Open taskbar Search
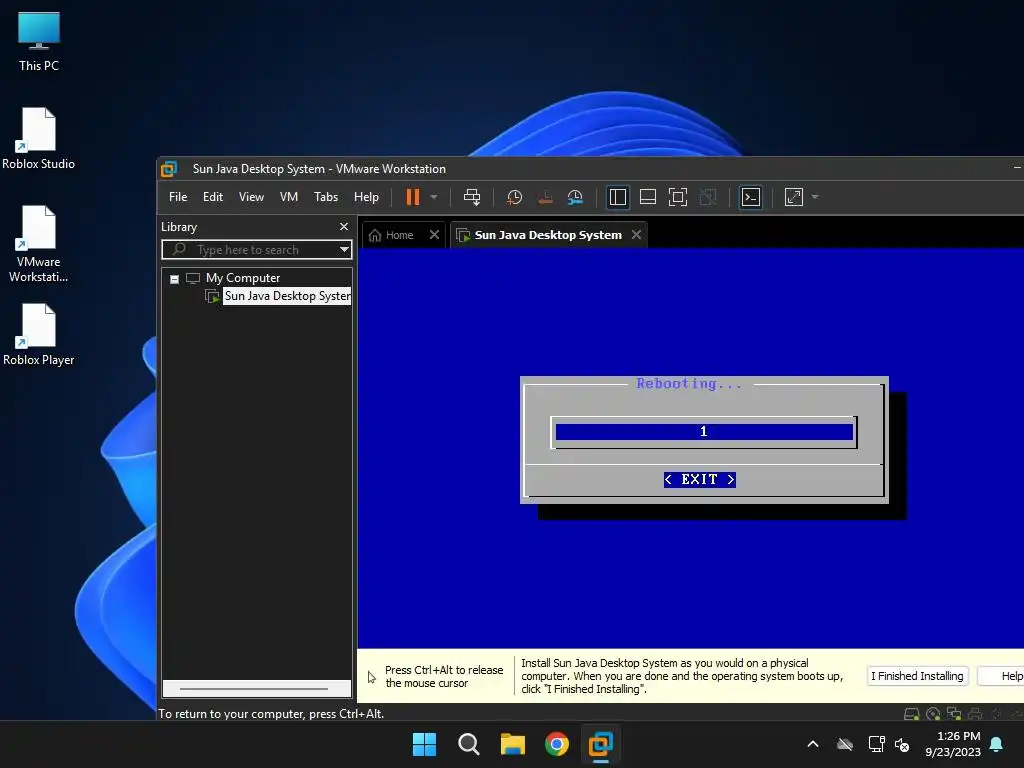 coord(469,744)
